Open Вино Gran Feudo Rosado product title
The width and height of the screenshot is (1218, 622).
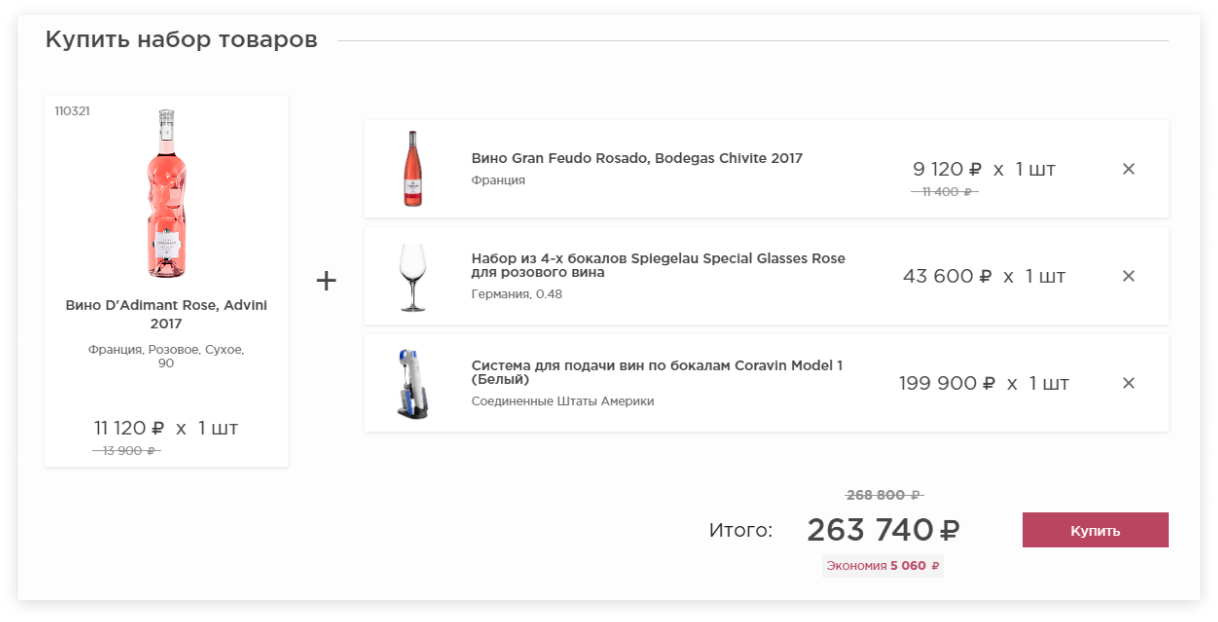(x=636, y=158)
